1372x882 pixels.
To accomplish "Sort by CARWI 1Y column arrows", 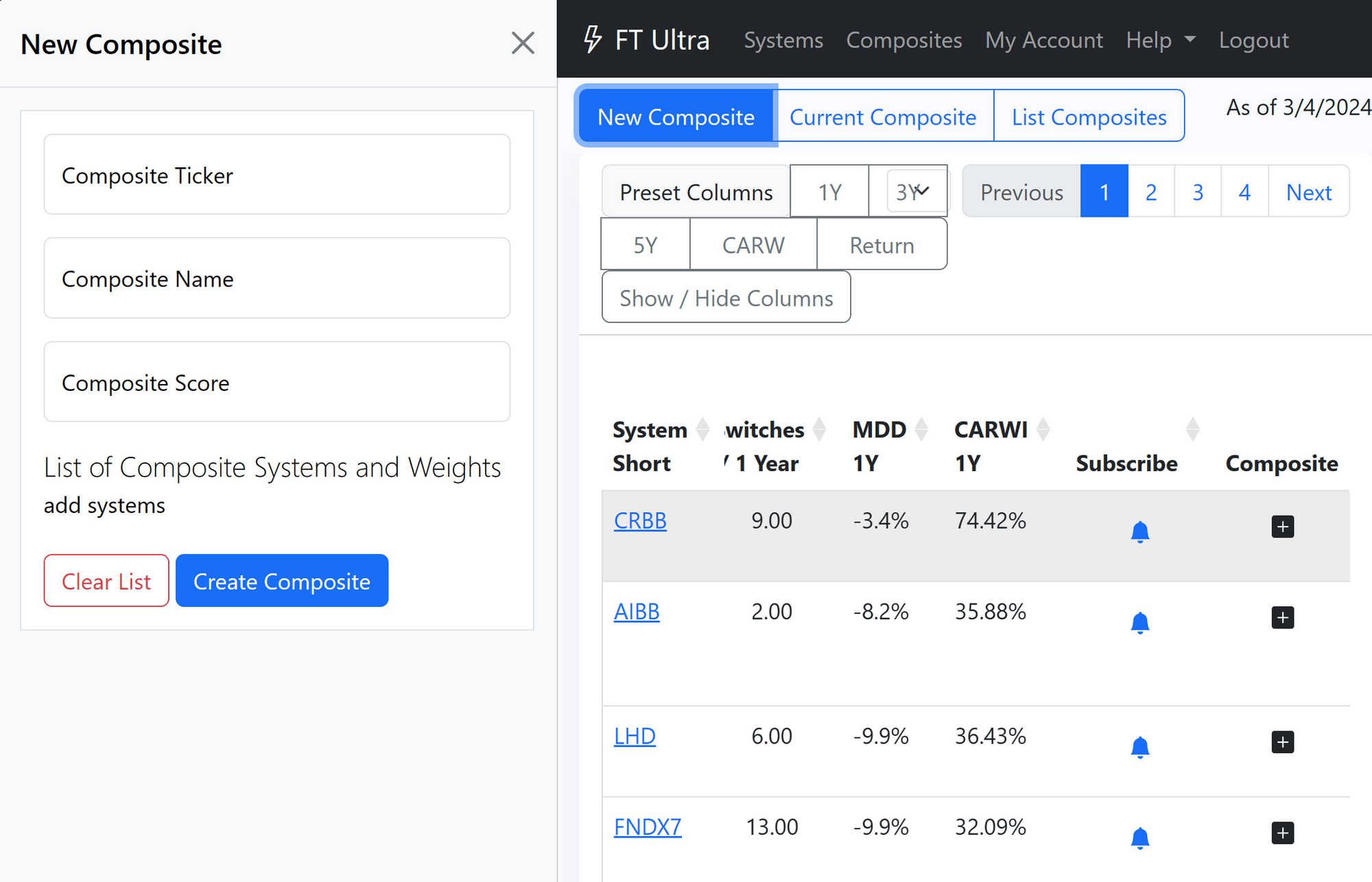I will pos(1043,429).
